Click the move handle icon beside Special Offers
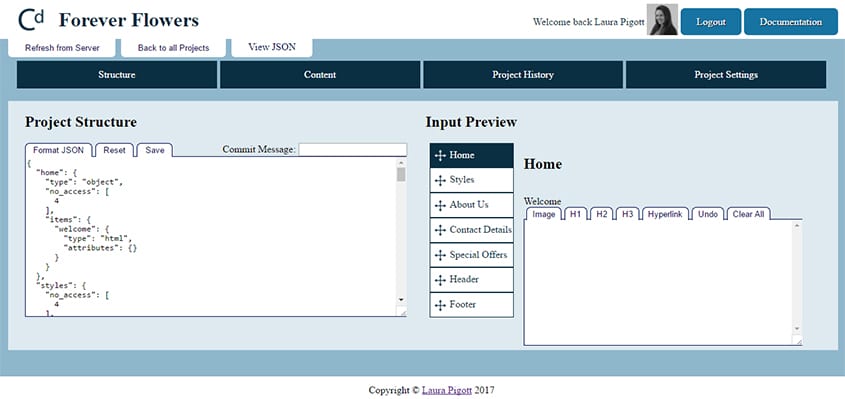 [x=440, y=255]
